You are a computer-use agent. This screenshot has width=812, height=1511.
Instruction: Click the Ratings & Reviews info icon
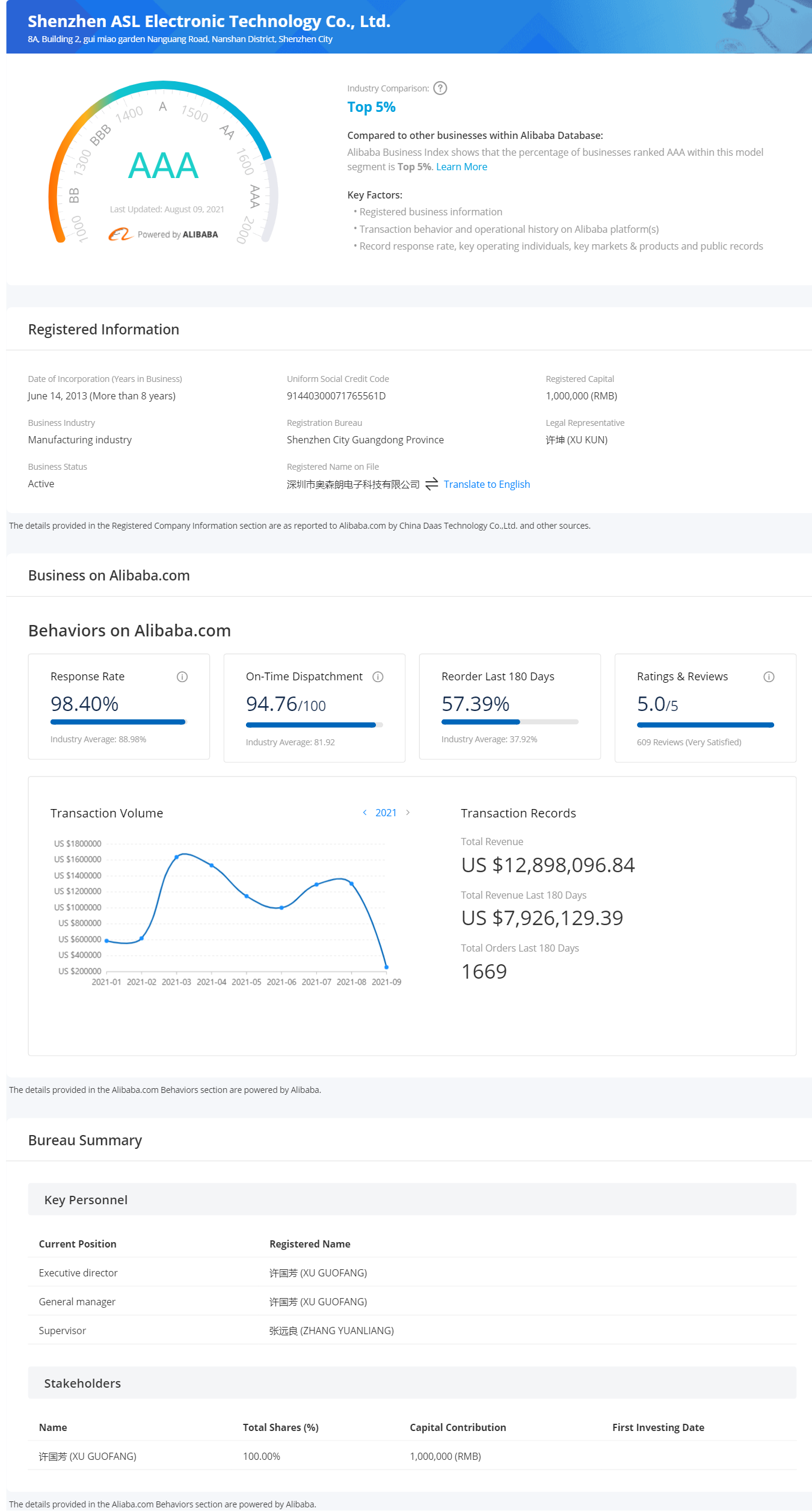(769, 677)
